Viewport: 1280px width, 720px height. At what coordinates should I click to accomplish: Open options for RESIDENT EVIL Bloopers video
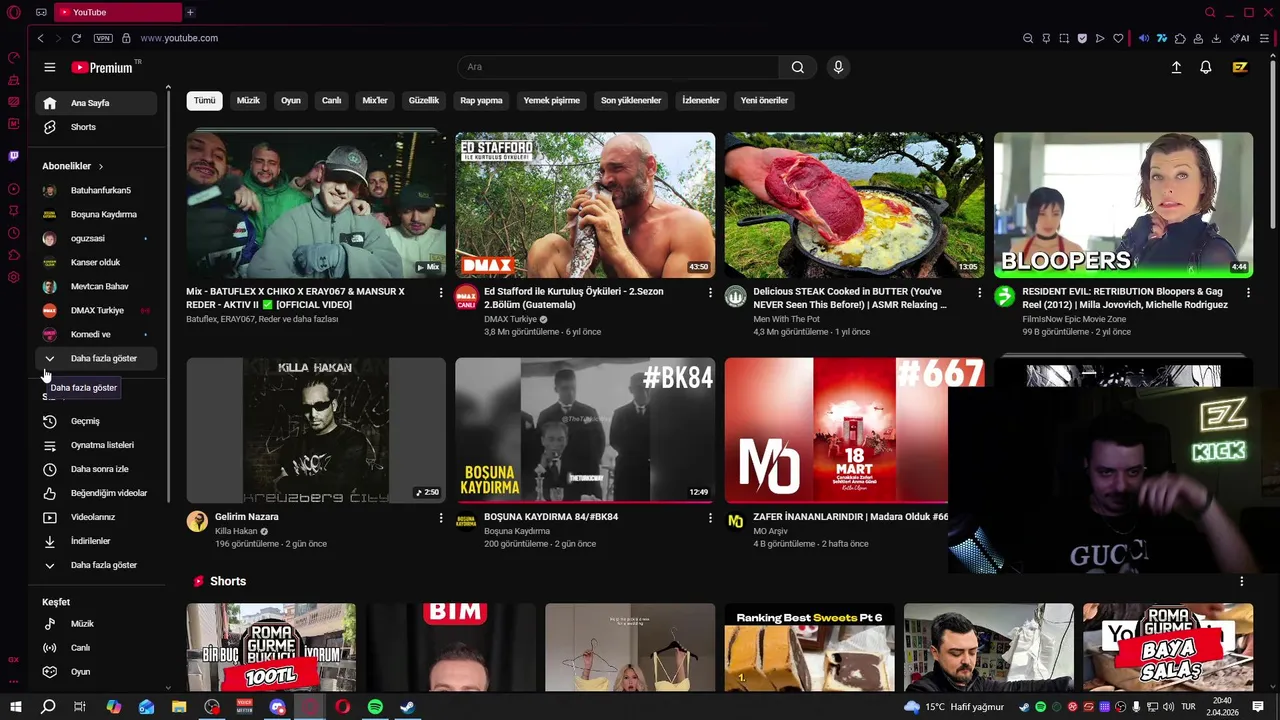pos(1248,292)
